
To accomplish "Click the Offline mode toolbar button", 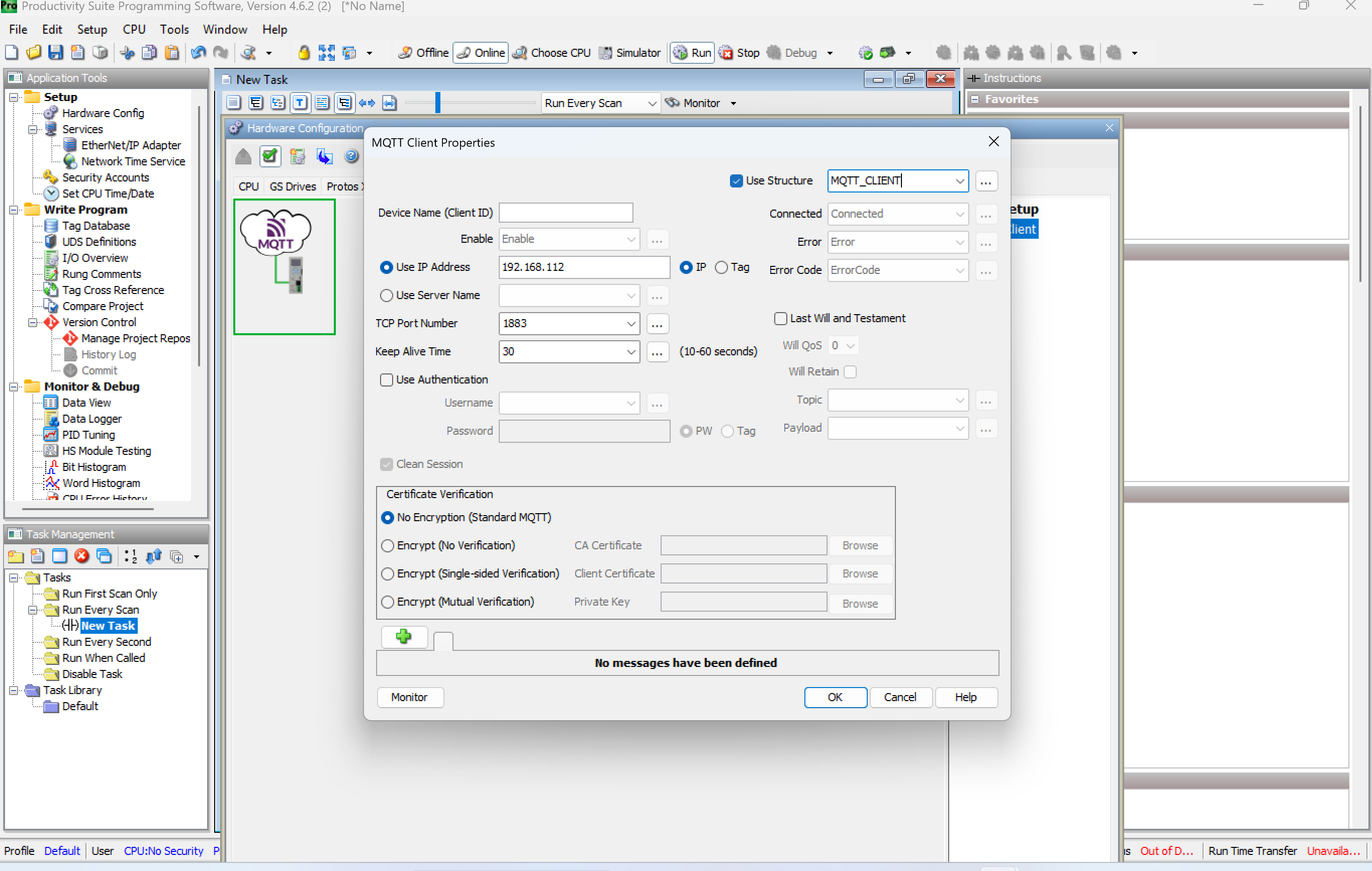I will point(423,53).
